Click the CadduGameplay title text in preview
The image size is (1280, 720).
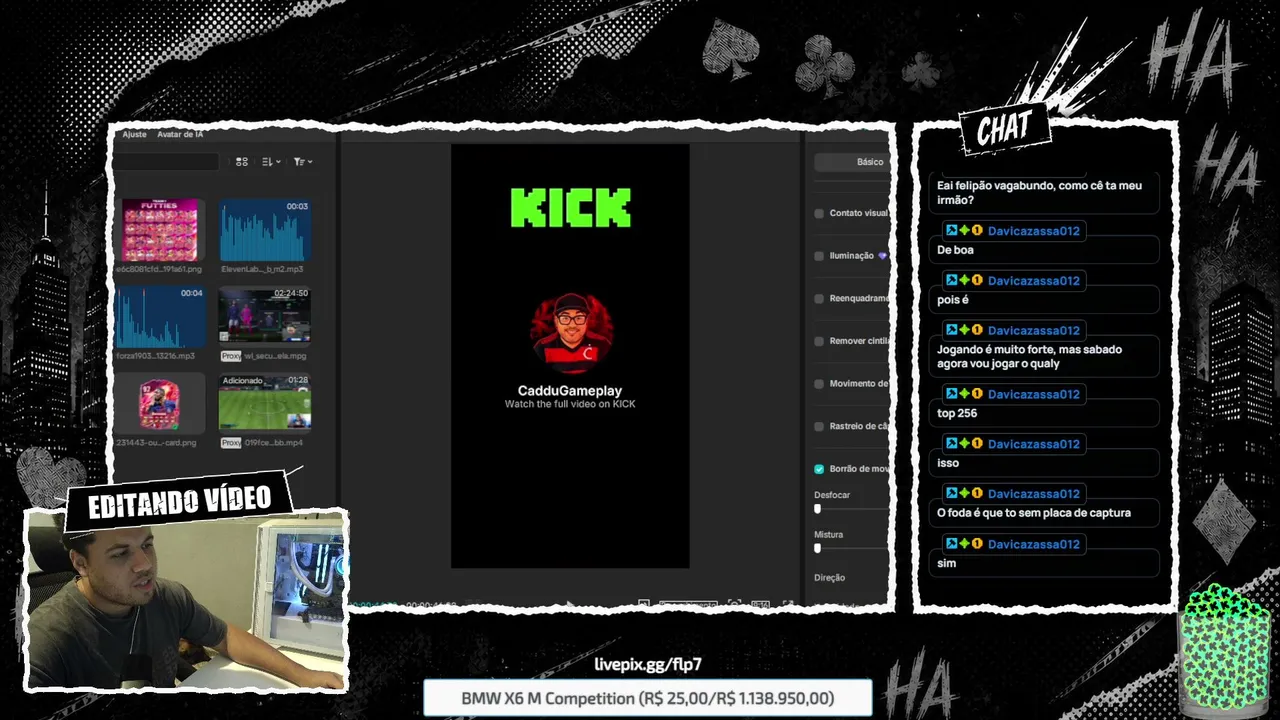[570, 391]
